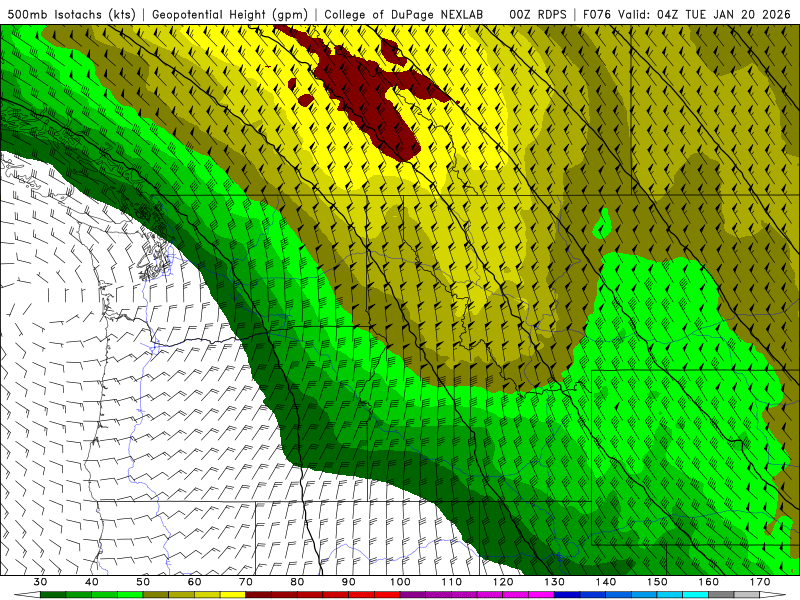
Task: Click the olive swatch starting at 50
Action: [156, 595]
